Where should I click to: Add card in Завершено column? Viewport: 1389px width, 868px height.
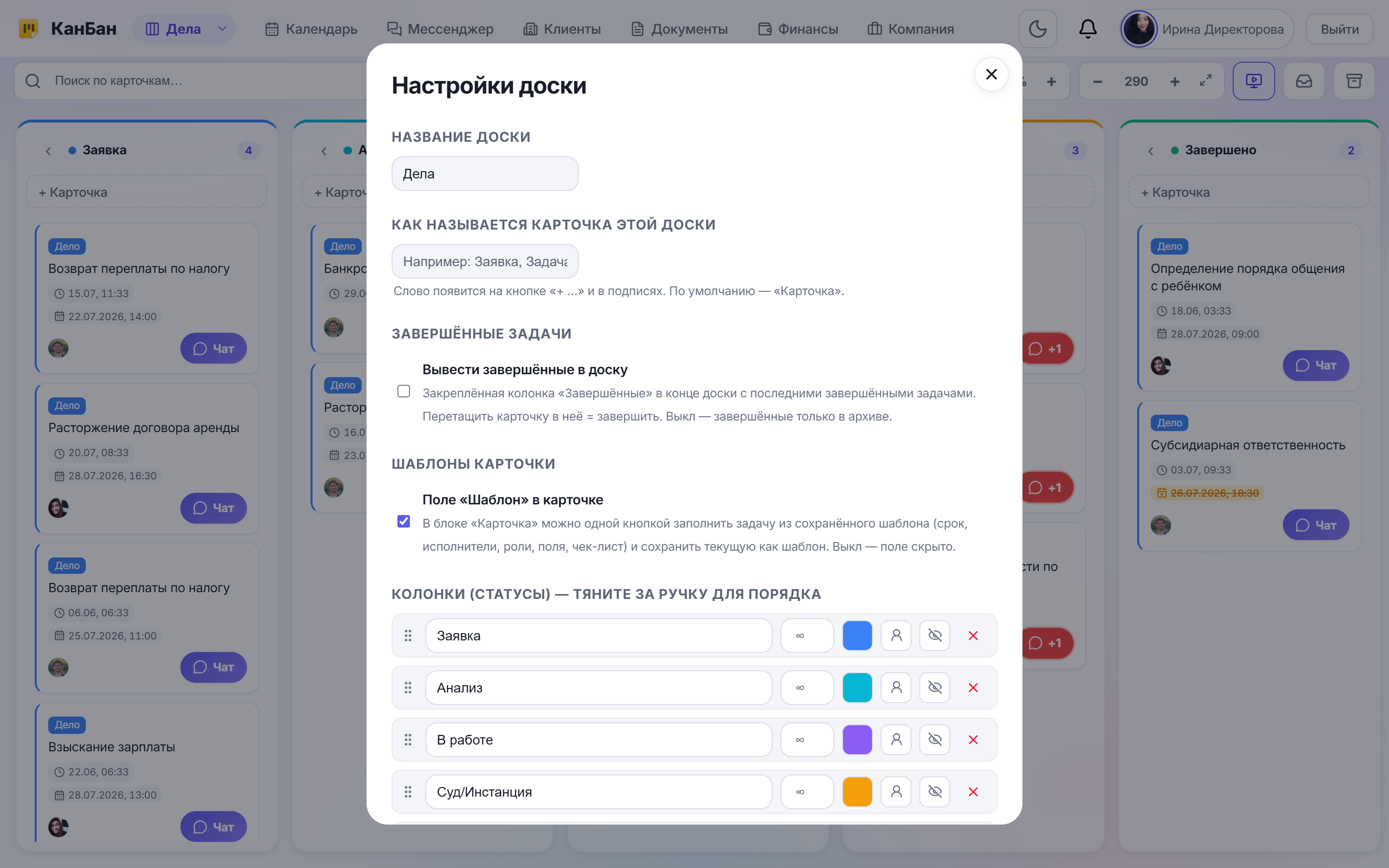click(x=1249, y=192)
